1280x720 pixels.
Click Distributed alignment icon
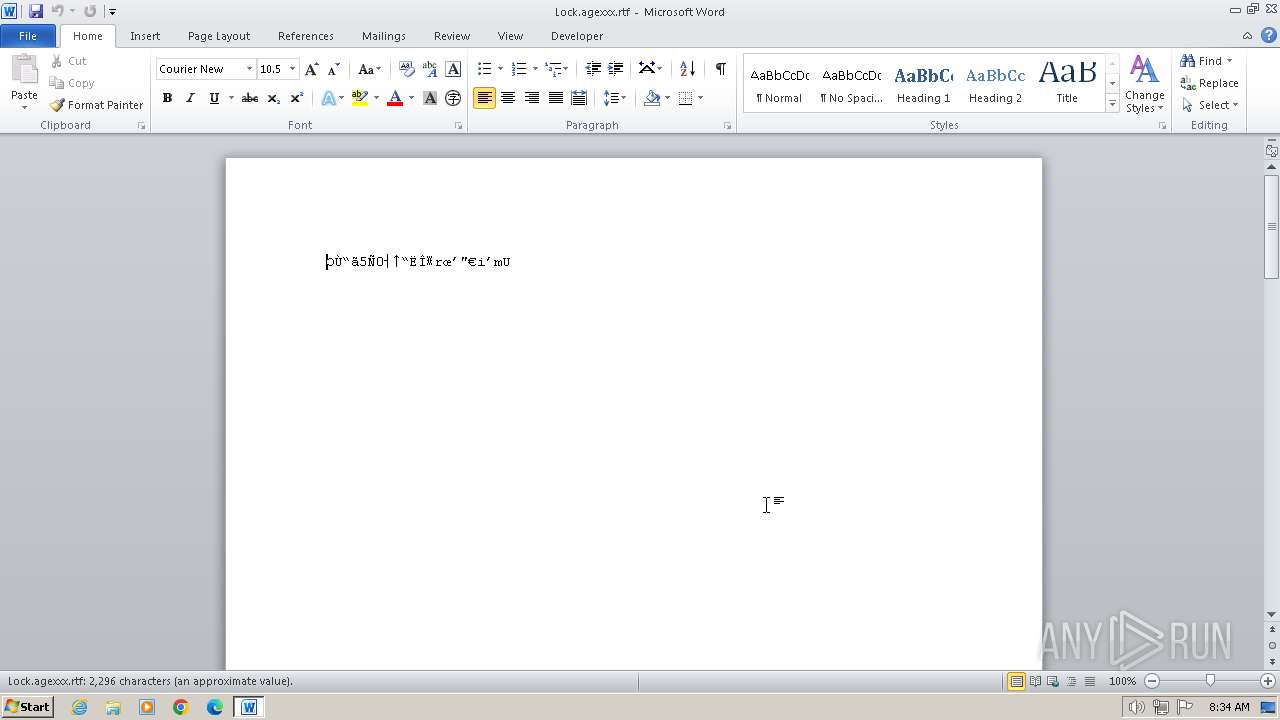coord(578,98)
